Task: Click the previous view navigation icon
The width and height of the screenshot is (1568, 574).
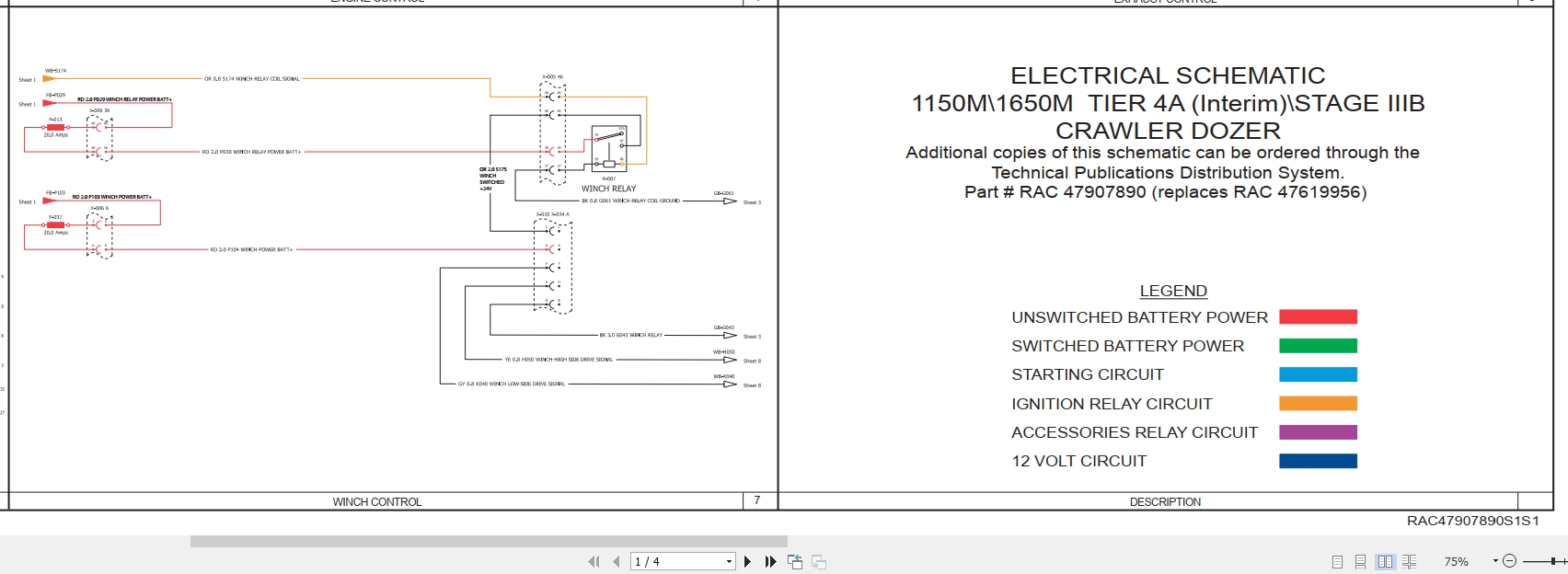Action: point(795,561)
